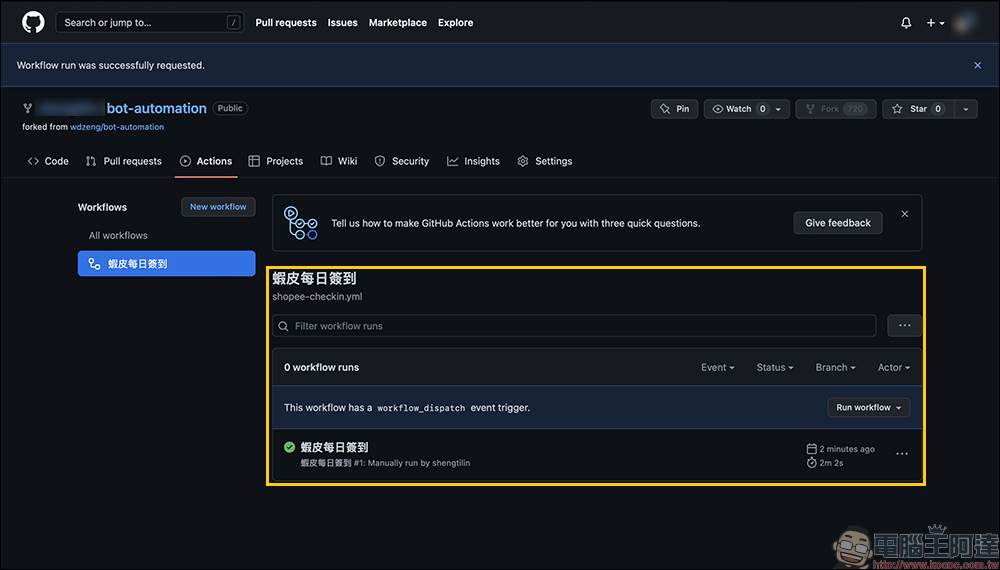This screenshot has width=1000, height=570.
Task: Open the Watch notifications dropdown
Action: pyautogui.click(x=746, y=109)
